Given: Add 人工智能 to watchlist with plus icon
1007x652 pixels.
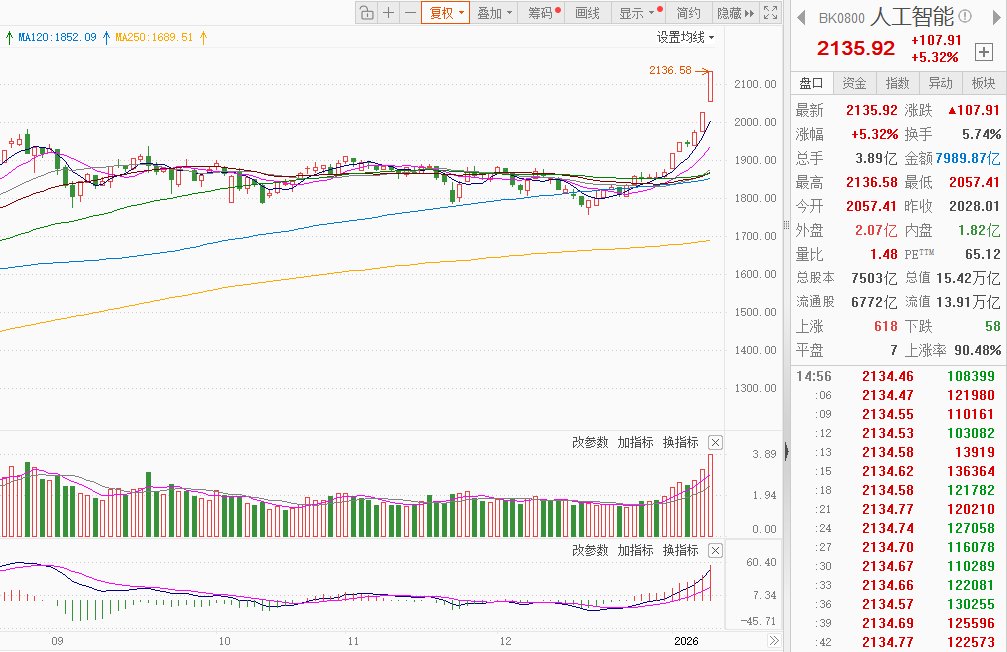Looking at the screenshot, I should coord(984,52).
